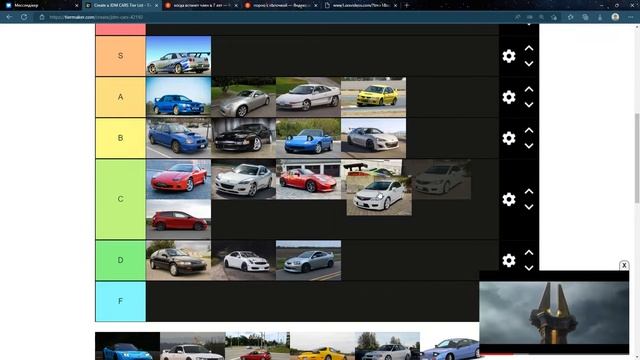Image resolution: width=640 pixels, height=360 pixels.
Task: Close the JDM CARS Tier List tab
Action: pos(156,5)
